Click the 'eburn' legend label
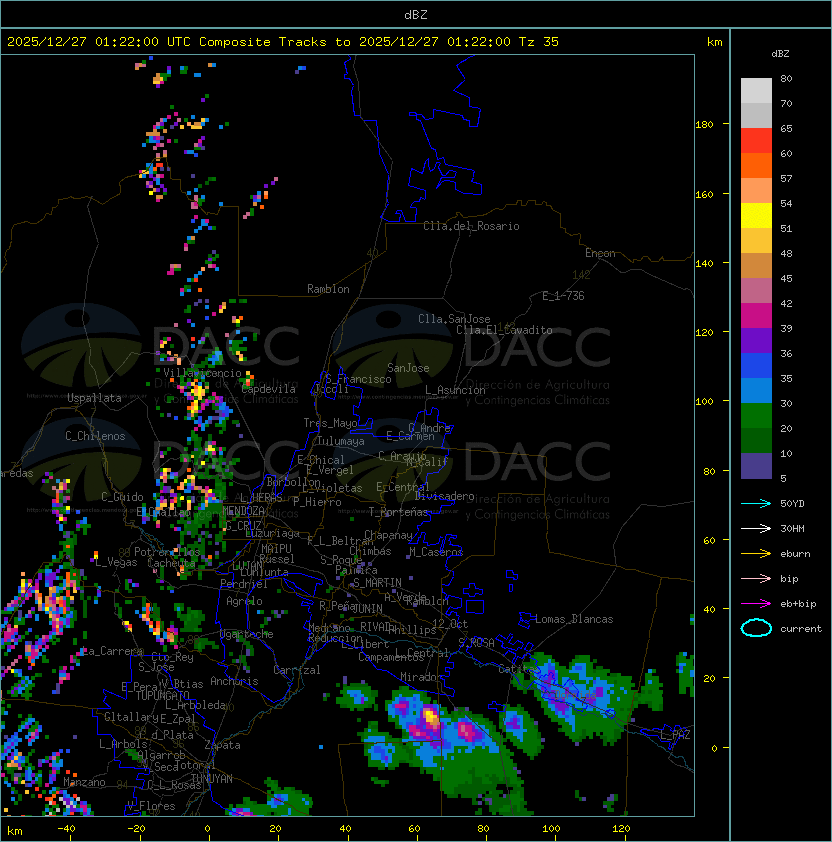The image size is (832, 842). [x=795, y=554]
